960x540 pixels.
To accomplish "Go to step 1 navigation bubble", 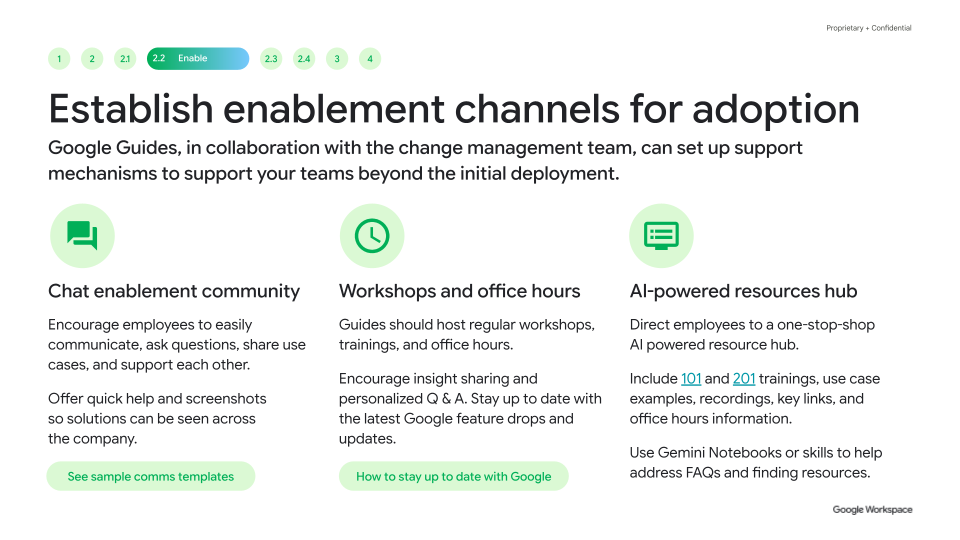I will click(59, 59).
